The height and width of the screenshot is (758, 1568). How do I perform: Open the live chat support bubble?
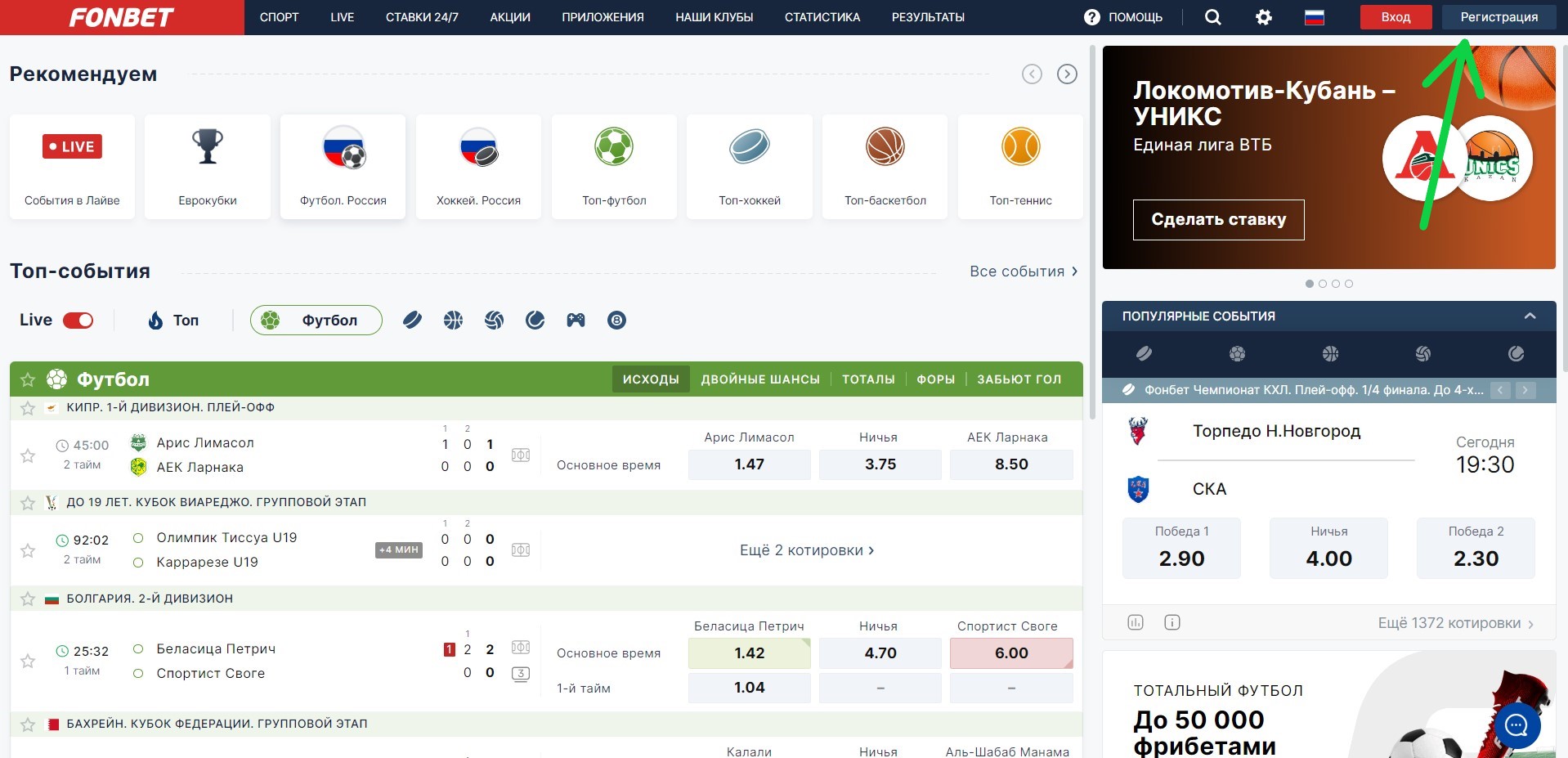click(x=1517, y=725)
